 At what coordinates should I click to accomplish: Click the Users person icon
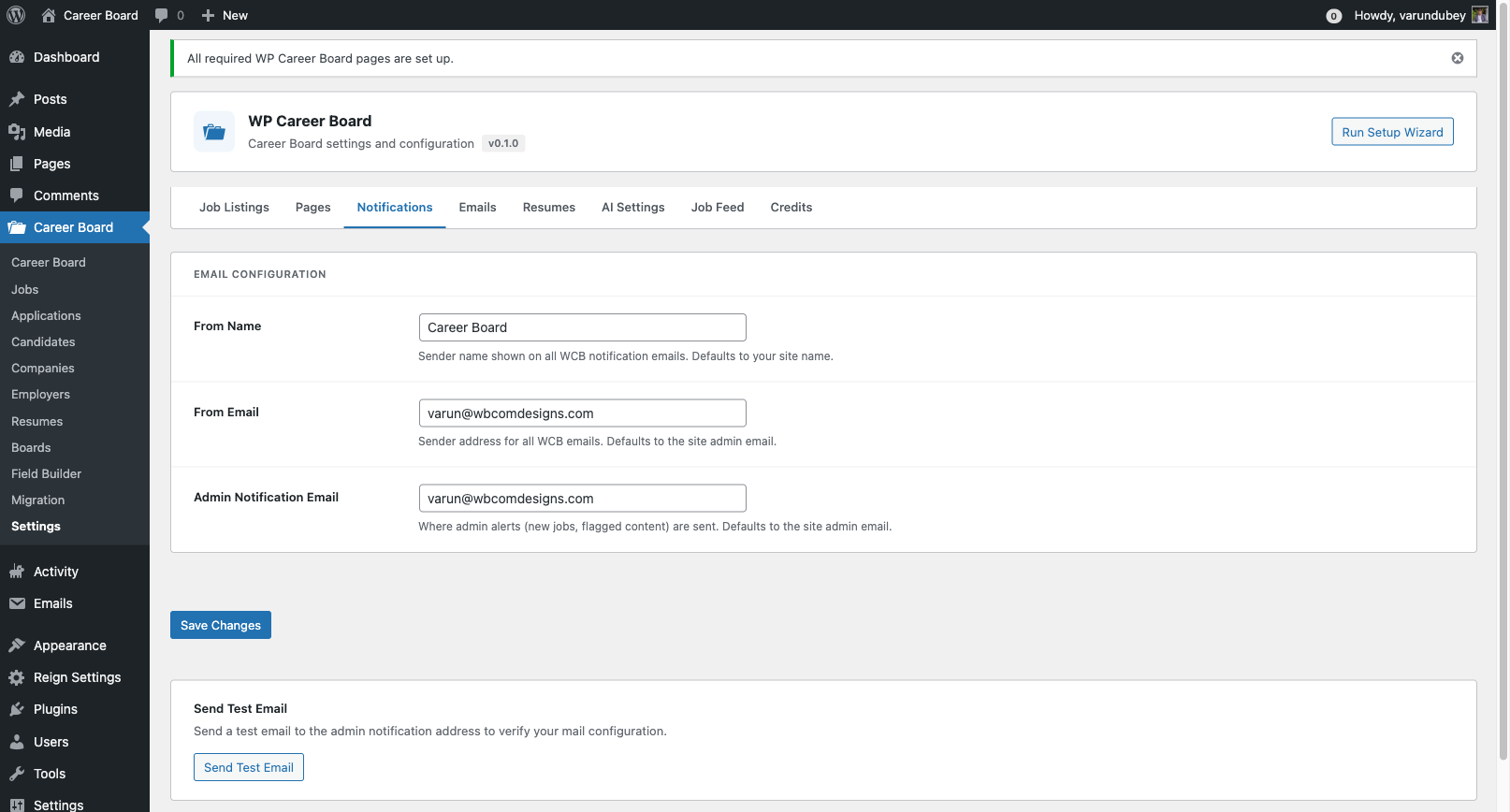17,742
